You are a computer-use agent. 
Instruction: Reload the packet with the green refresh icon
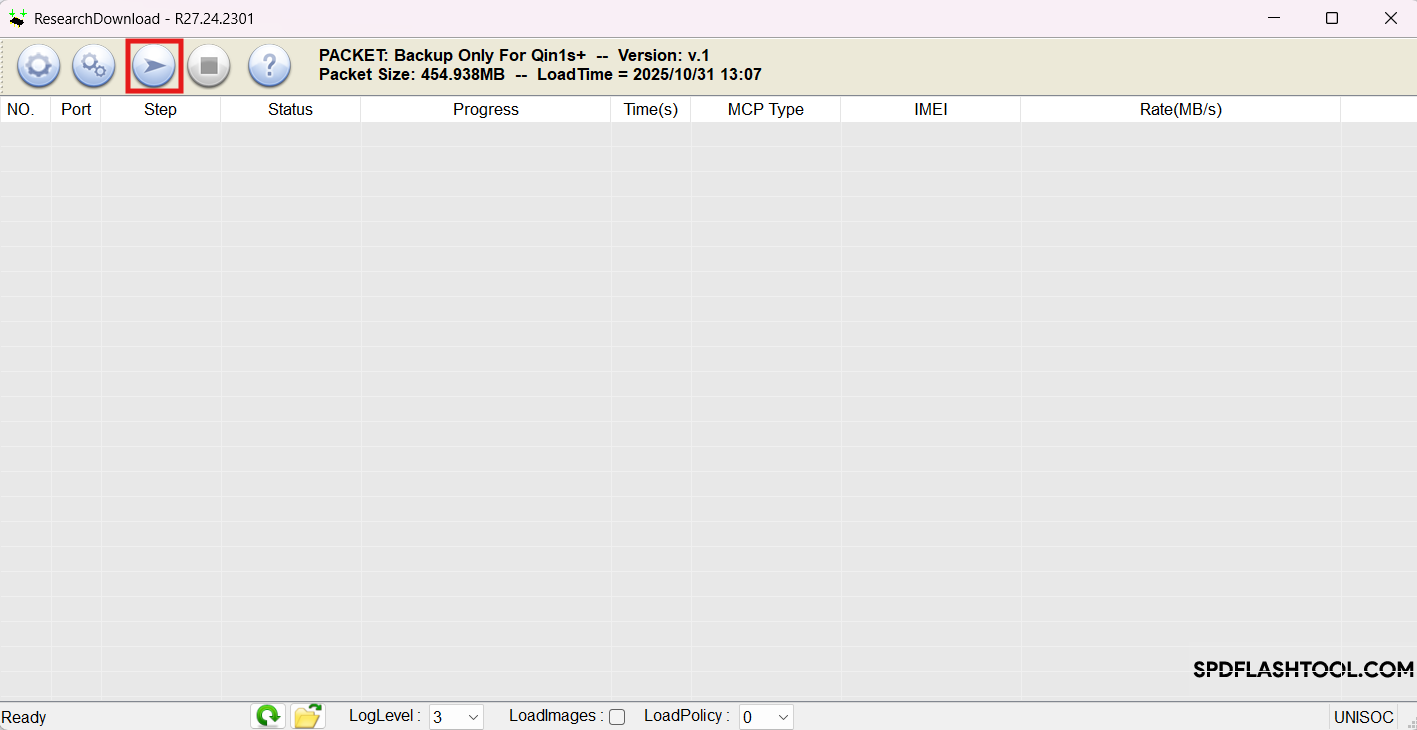[x=267, y=716]
